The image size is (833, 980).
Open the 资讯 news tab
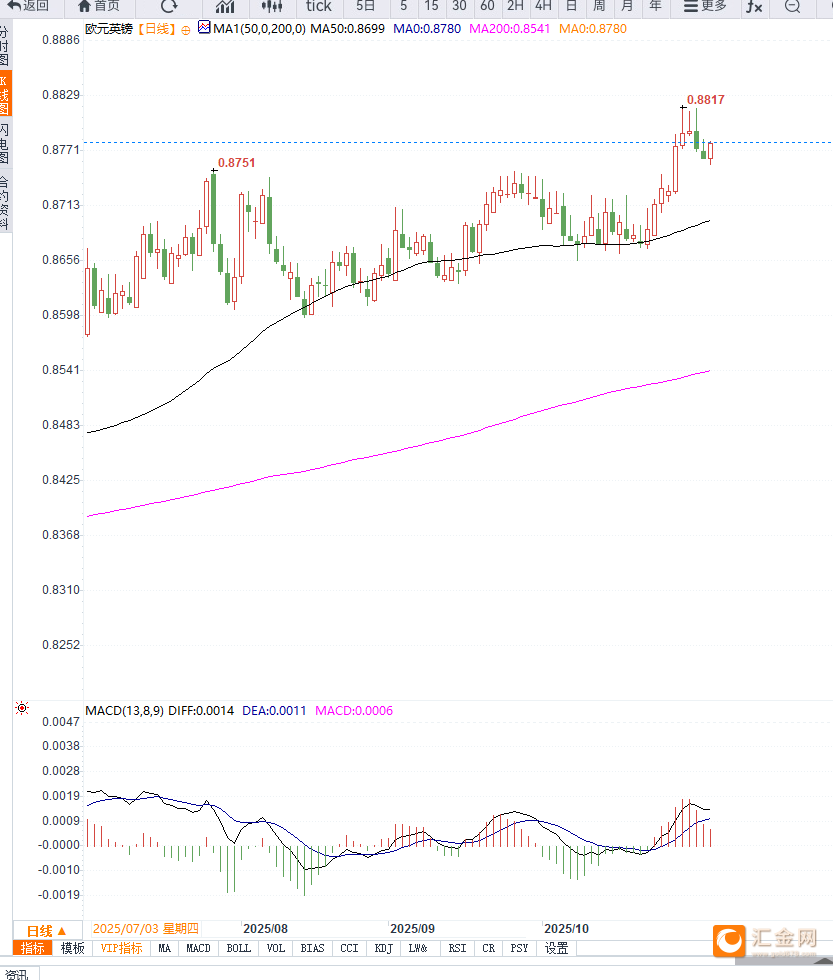pos(17,974)
